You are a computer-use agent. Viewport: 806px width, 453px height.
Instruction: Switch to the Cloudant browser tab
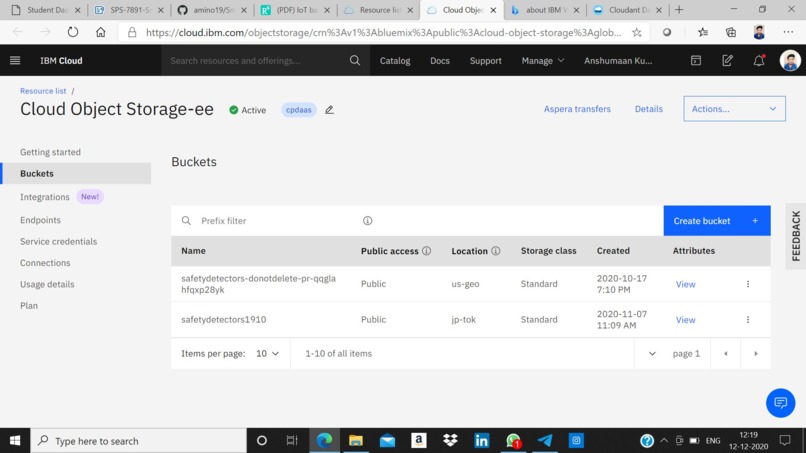(628, 10)
